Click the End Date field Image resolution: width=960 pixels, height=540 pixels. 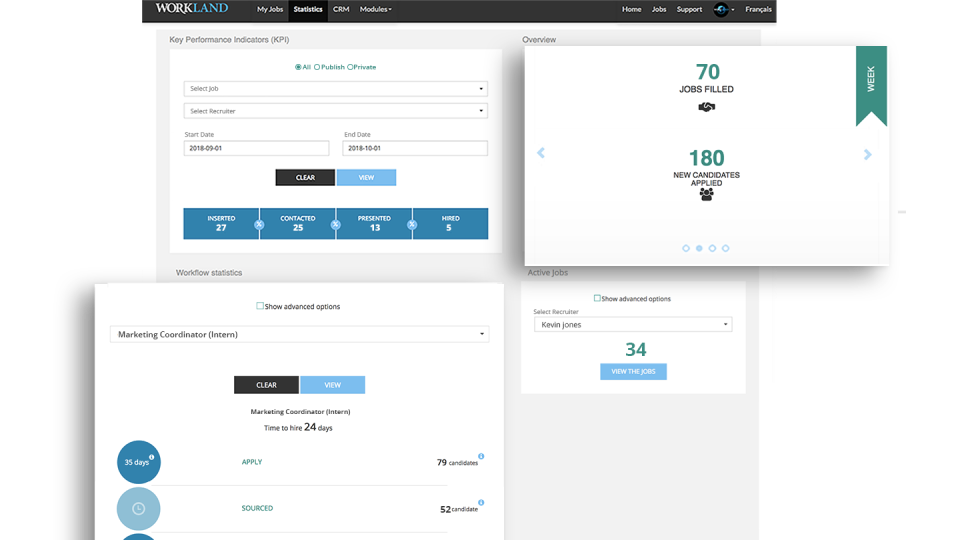(x=415, y=148)
